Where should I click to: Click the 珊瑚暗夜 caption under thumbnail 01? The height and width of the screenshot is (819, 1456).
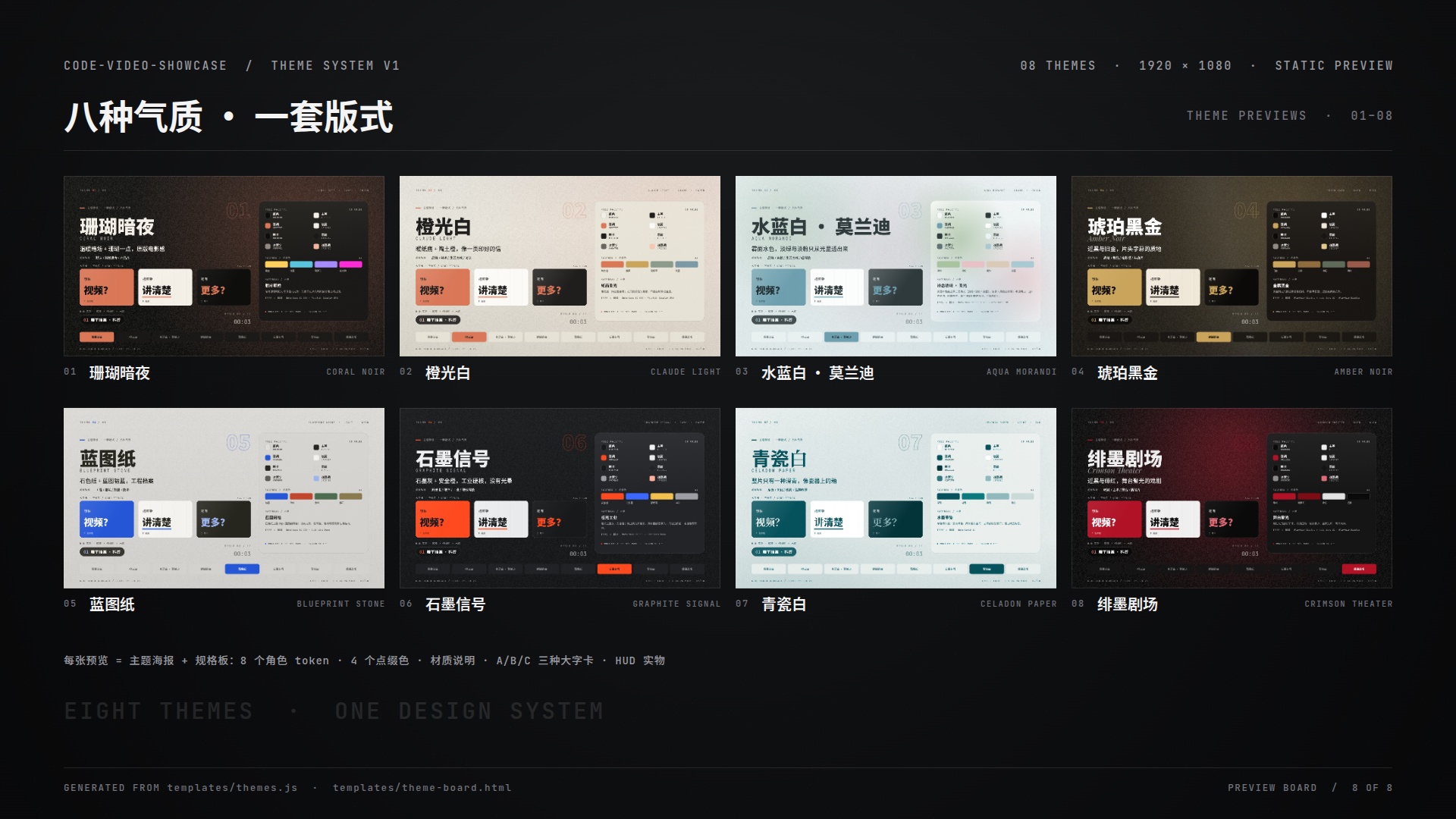pyautogui.click(x=120, y=373)
